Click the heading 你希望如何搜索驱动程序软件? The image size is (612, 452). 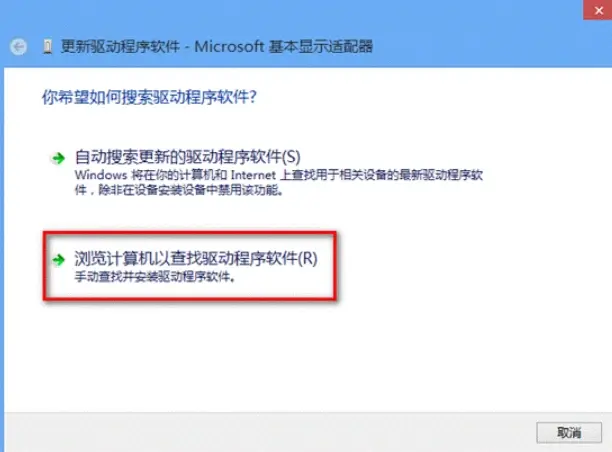[x=149, y=97]
